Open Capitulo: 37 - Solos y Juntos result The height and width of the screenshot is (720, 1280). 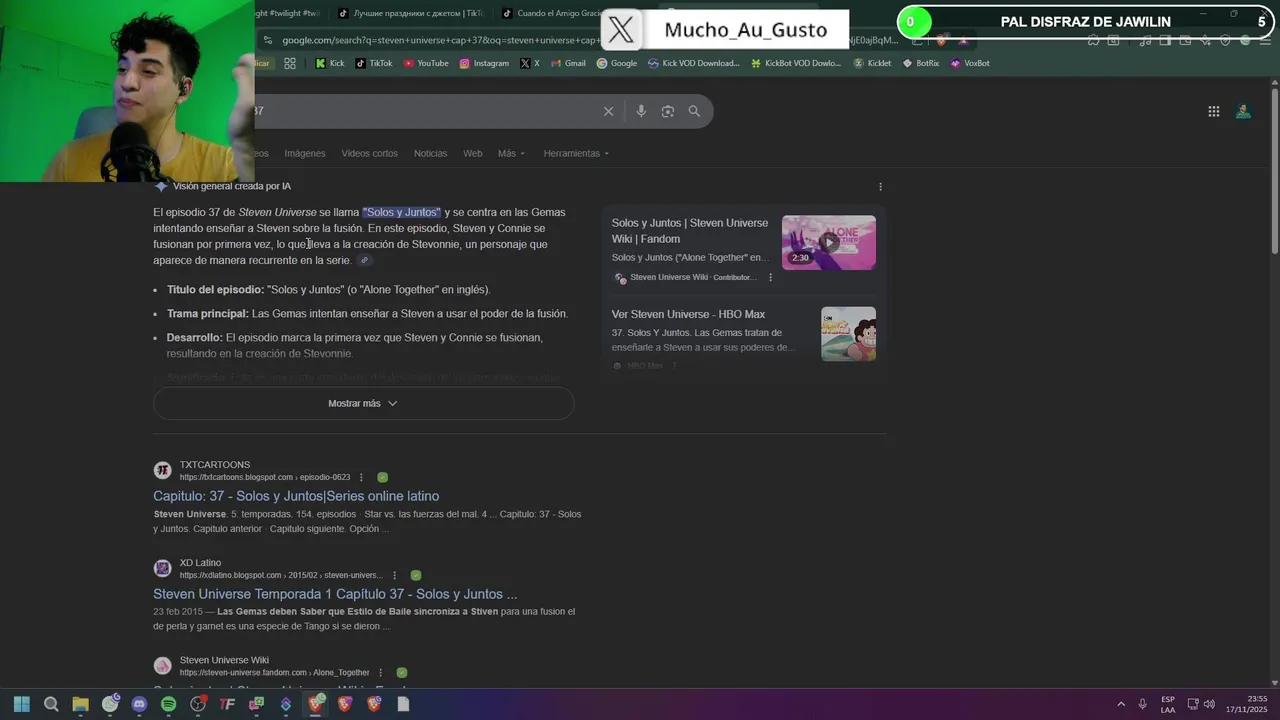pos(296,496)
